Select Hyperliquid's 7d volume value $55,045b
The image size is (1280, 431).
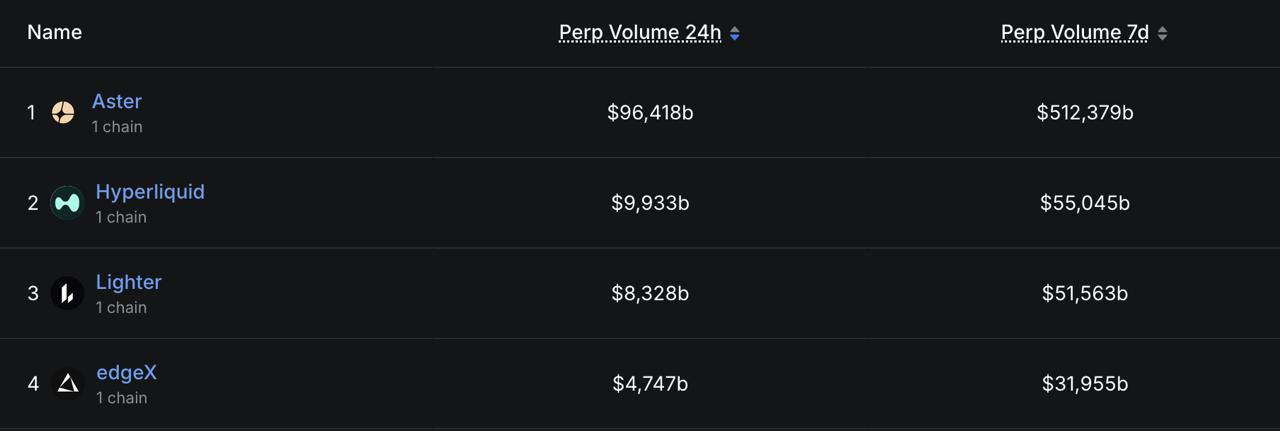click(x=1085, y=203)
